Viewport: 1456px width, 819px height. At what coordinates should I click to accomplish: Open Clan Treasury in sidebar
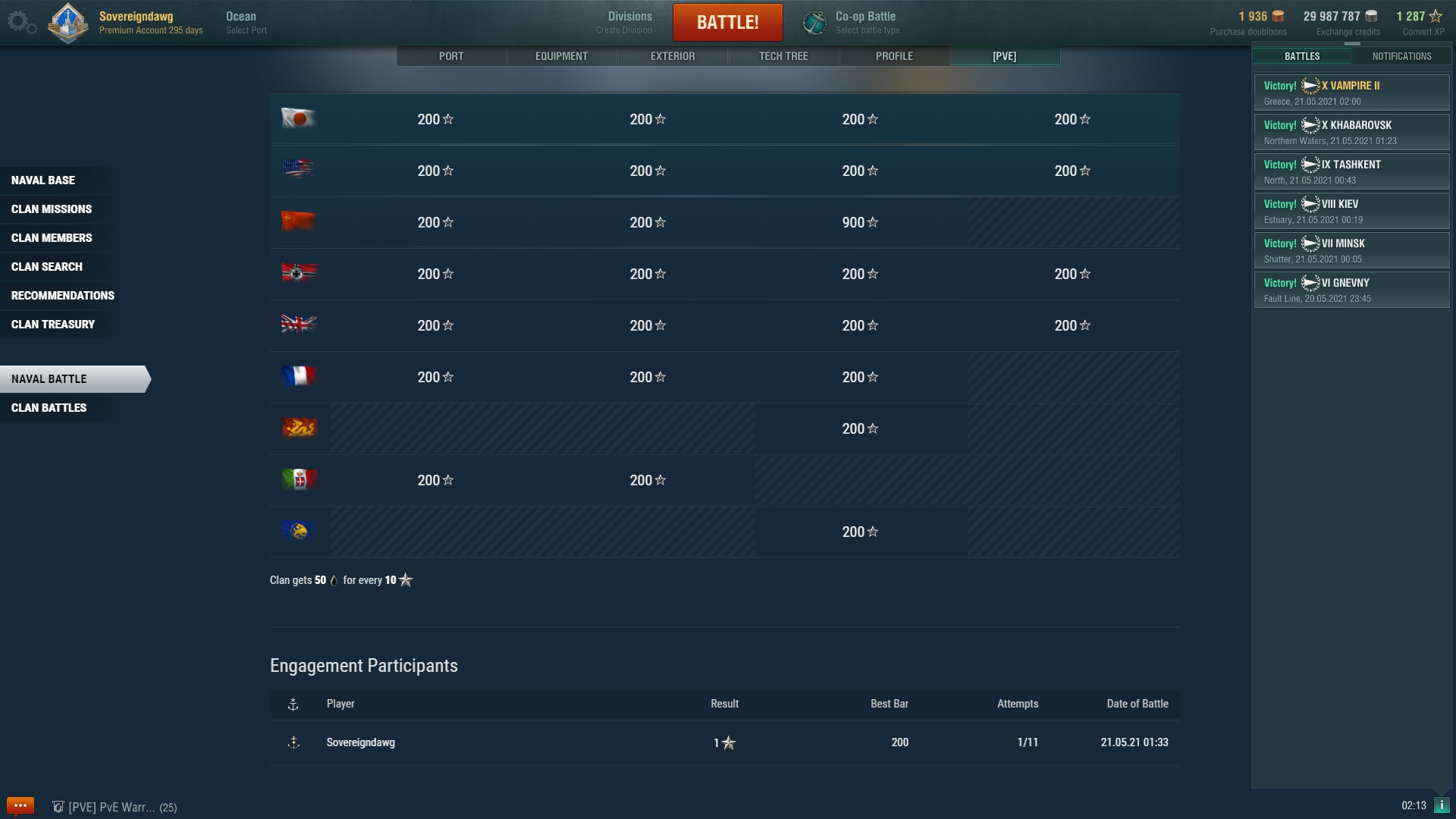click(x=53, y=325)
